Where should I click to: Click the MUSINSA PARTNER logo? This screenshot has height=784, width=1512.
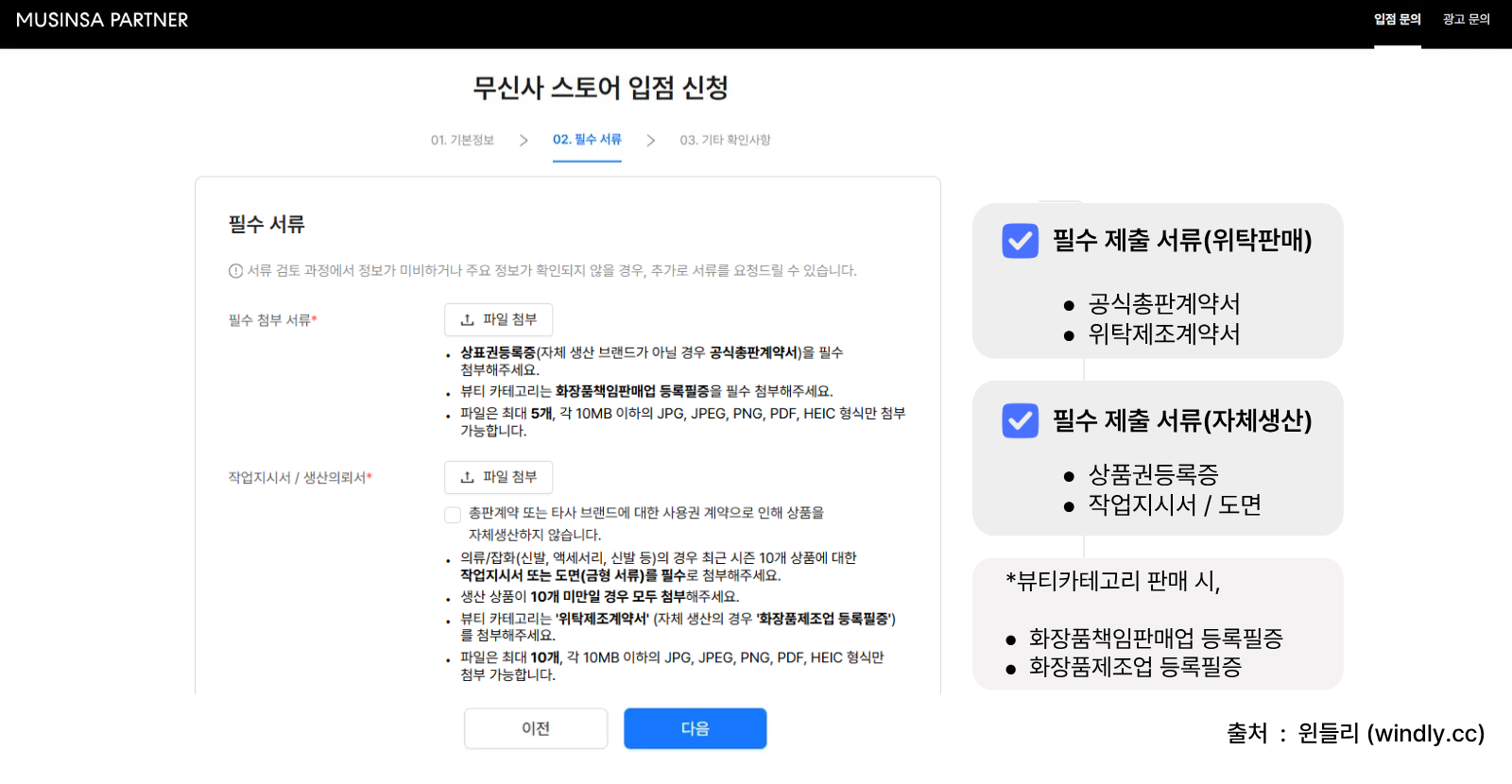click(102, 20)
